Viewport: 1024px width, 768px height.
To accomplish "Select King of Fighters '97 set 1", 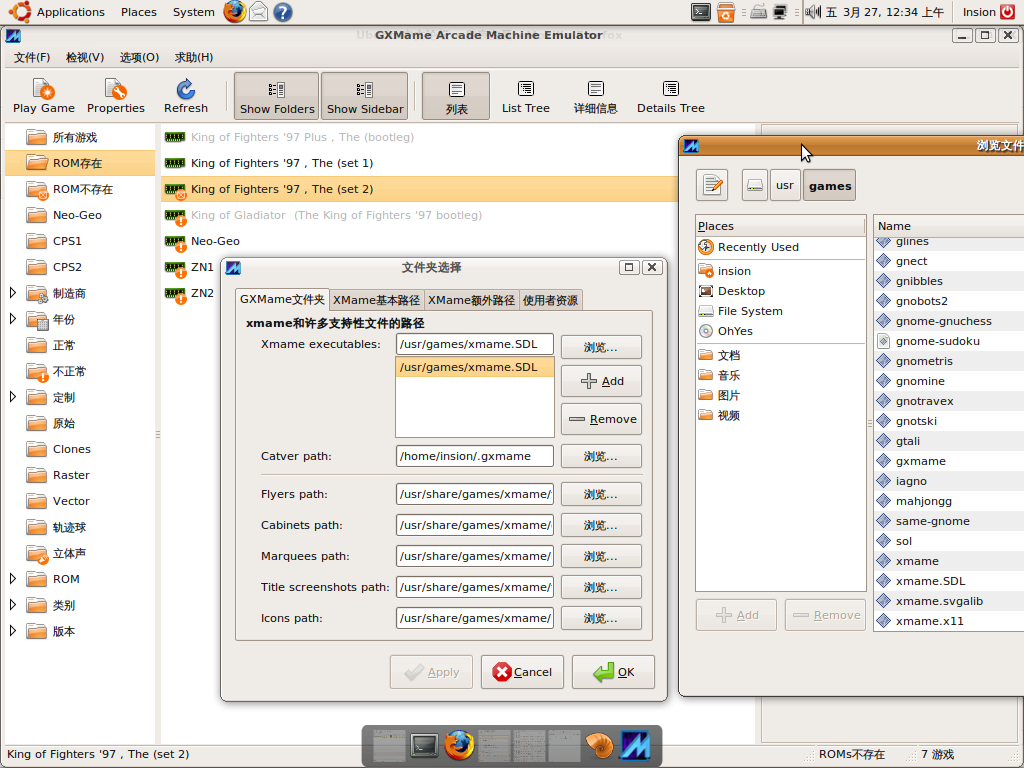I will coord(282,163).
